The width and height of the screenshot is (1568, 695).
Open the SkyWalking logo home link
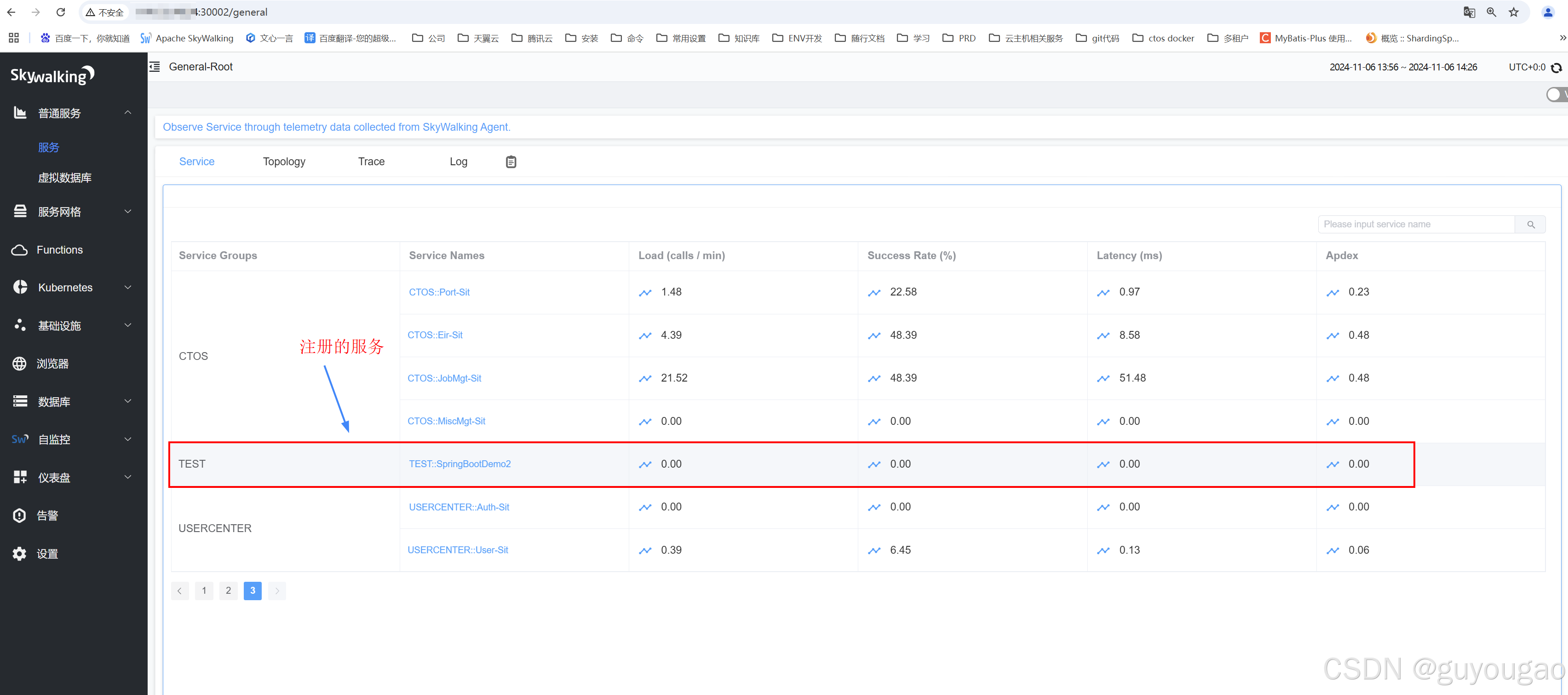tap(51, 74)
